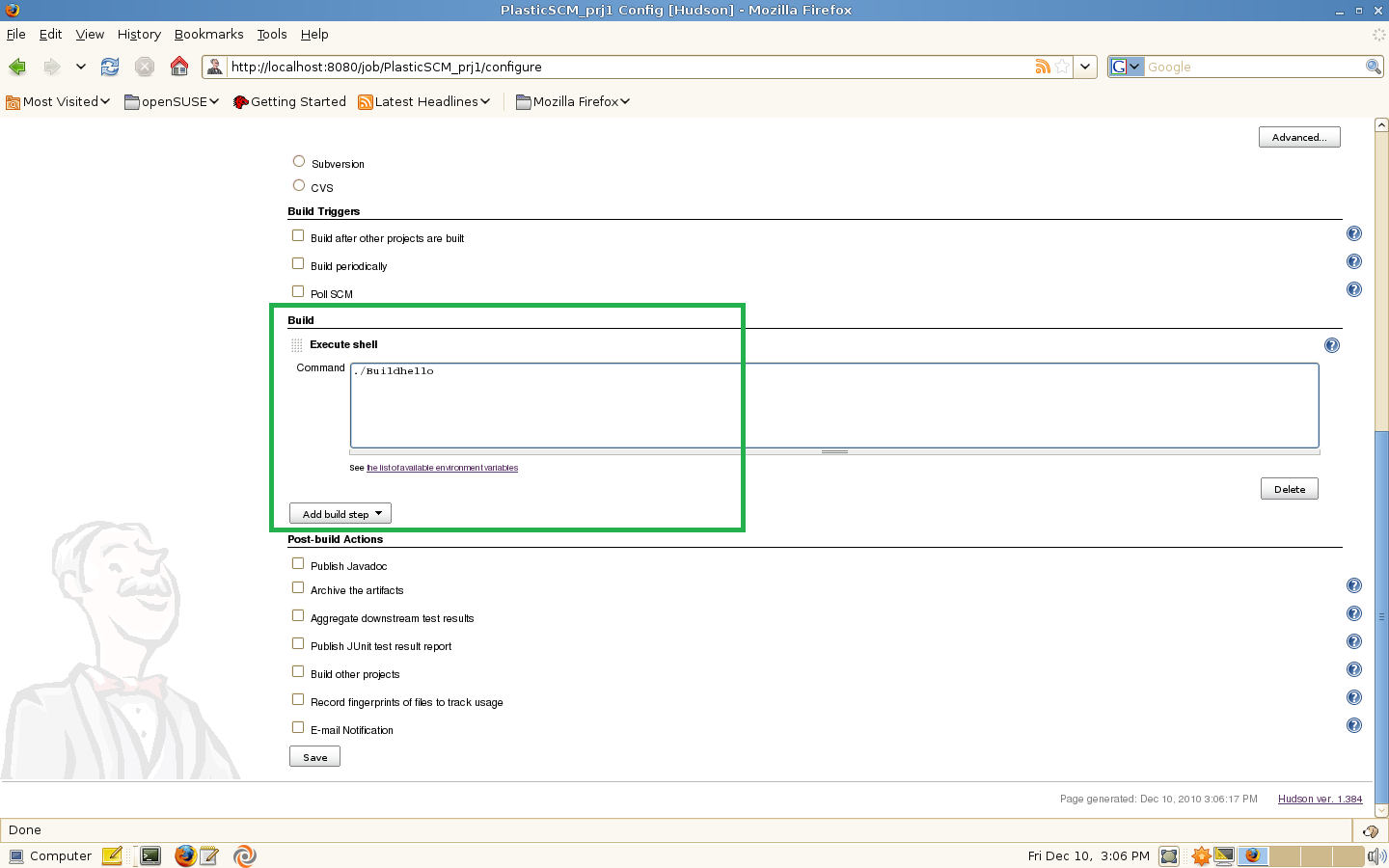Click the Stop loading button
This screenshot has height=868, width=1389.
(x=145, y=67)
